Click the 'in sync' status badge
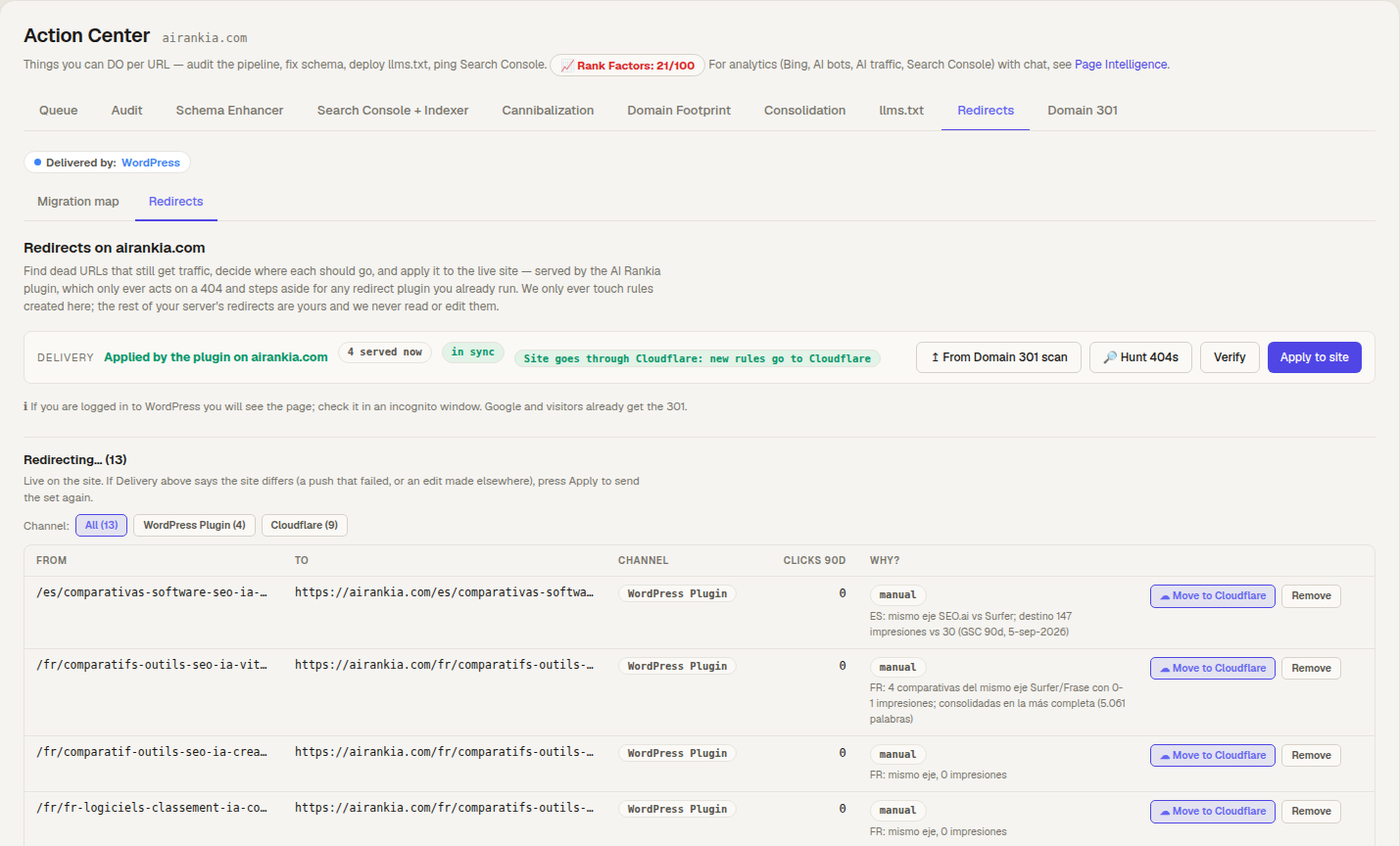1400x846 pixels. [x=473, y=352]
